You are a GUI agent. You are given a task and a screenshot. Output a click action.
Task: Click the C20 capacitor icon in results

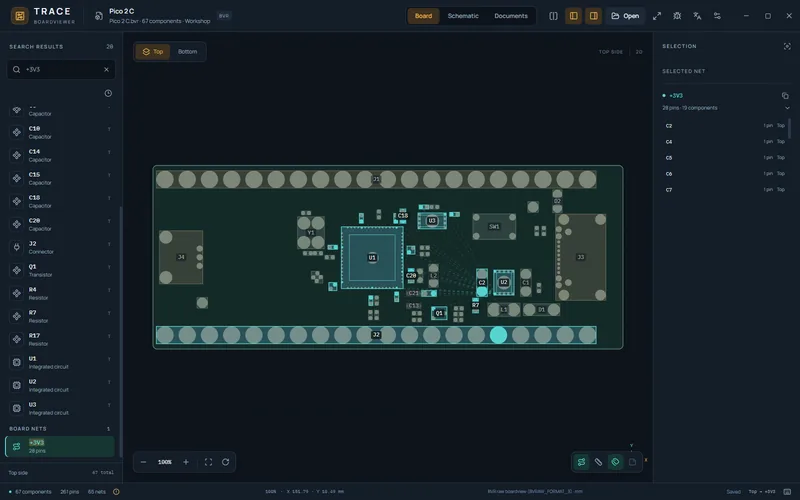pos(17,224)
